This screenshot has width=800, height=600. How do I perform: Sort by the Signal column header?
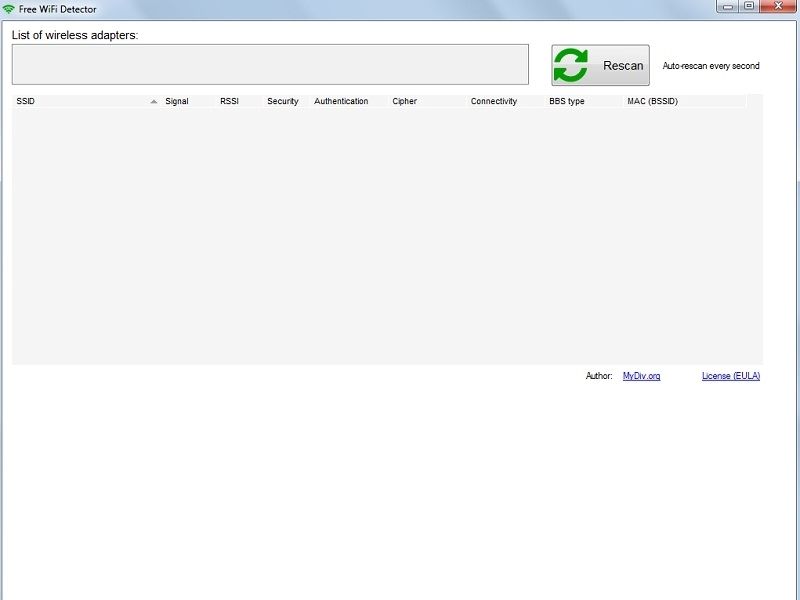point(188,101)
